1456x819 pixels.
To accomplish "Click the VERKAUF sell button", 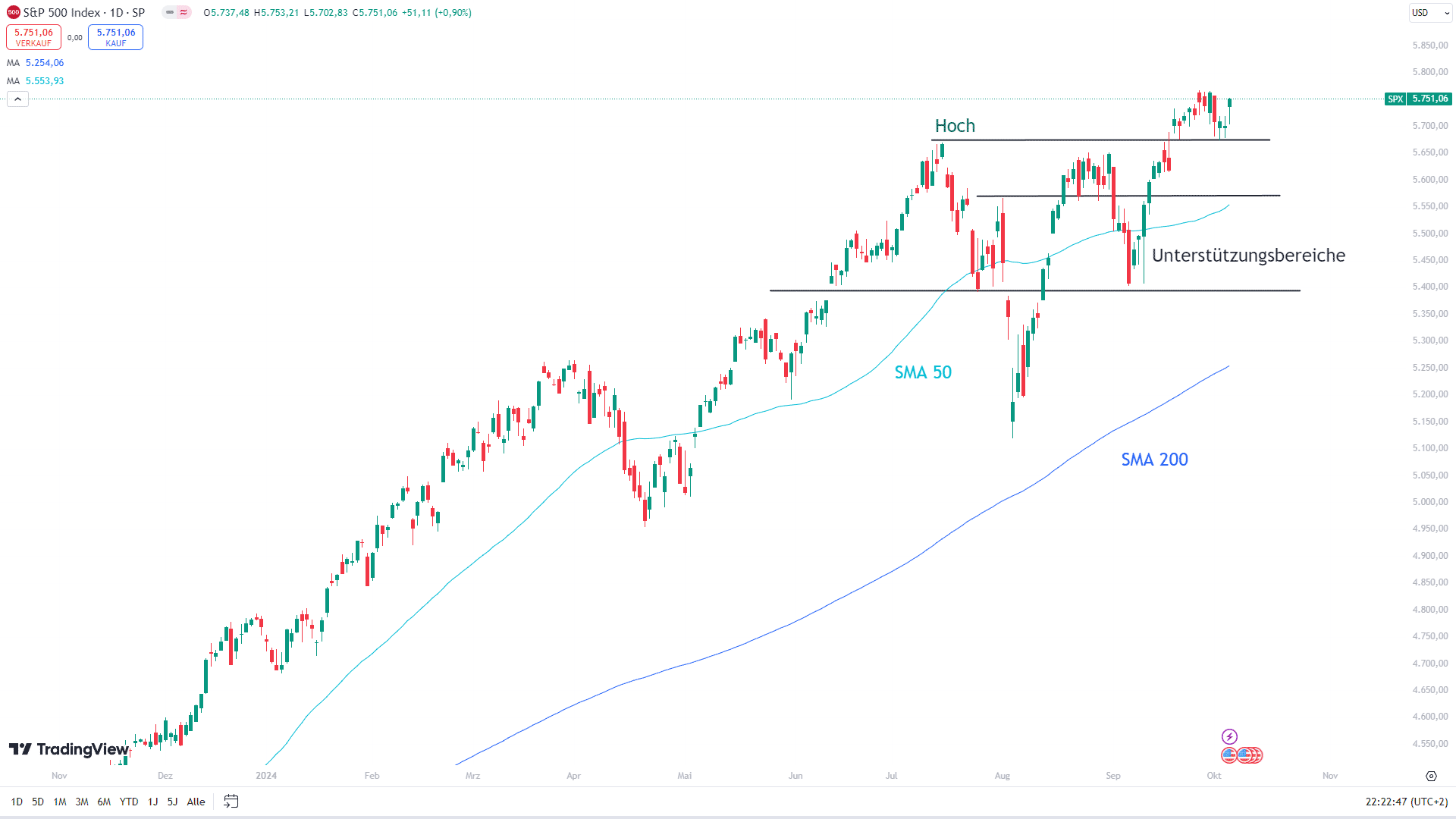I will pyautogui.click(x=33, y=37).
